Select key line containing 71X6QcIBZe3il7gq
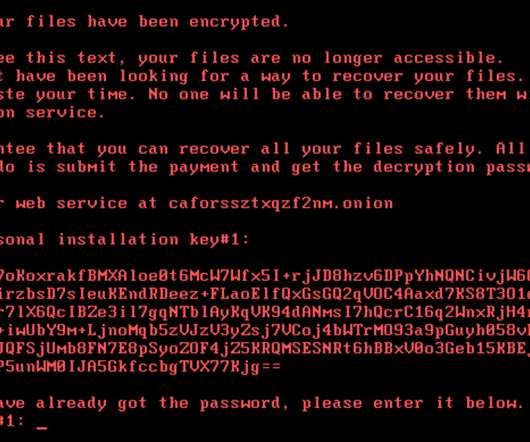 [265, 313]
